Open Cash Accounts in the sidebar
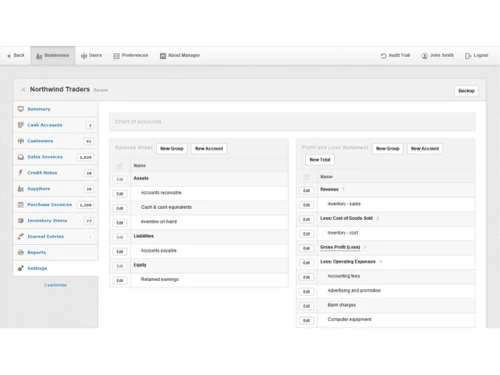This screenshot has width=500, height=375. click(x=56, y=125)
